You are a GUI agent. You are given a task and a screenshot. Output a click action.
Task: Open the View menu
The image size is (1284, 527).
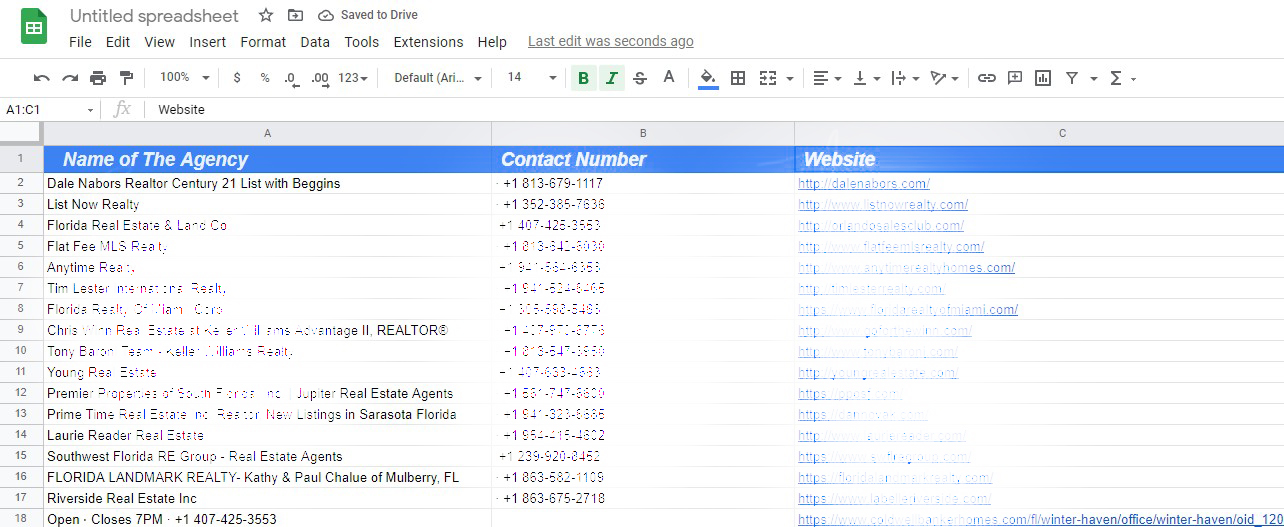(x=159, y=42)
